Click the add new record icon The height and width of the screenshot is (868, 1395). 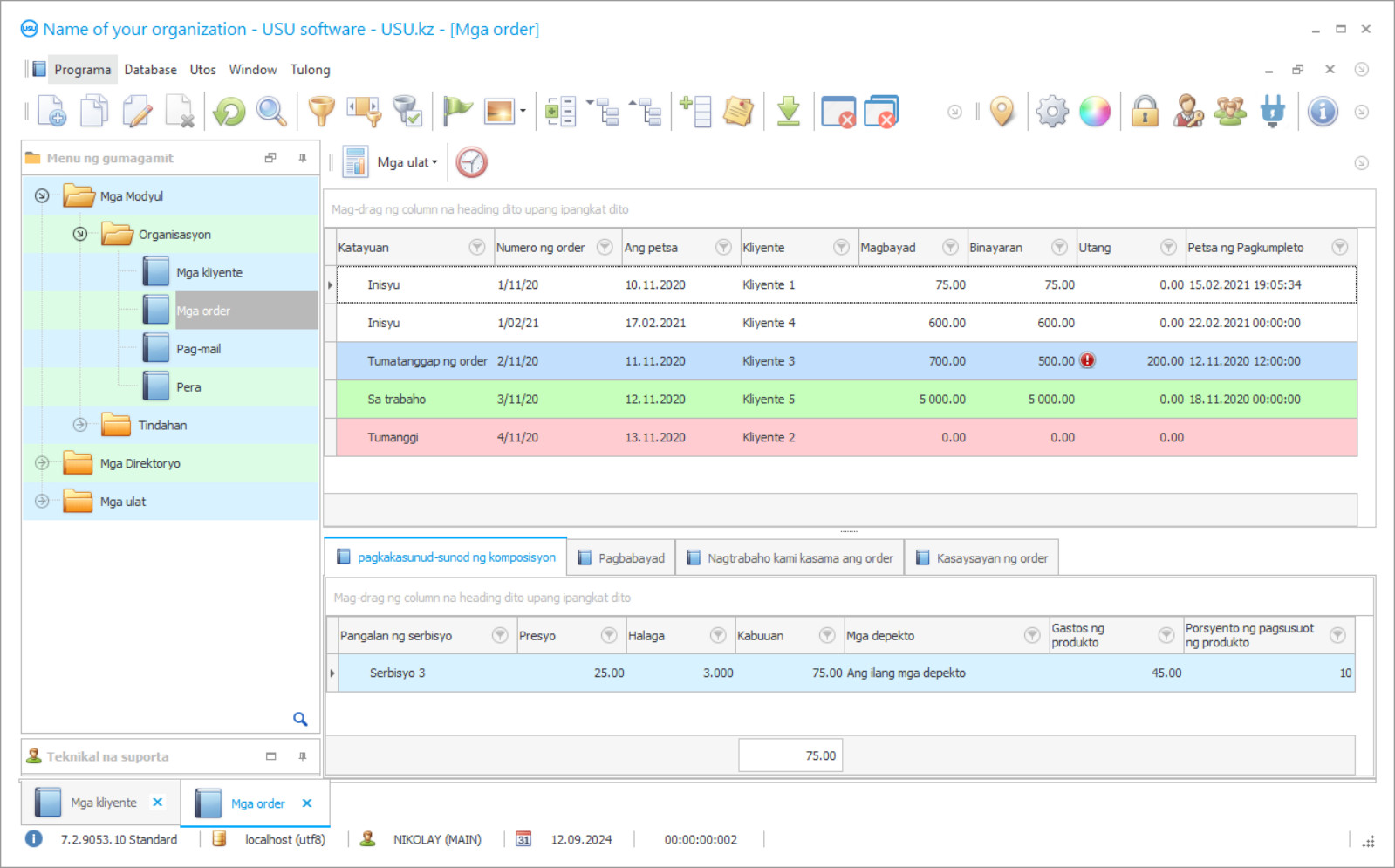(x=51, y=112)
